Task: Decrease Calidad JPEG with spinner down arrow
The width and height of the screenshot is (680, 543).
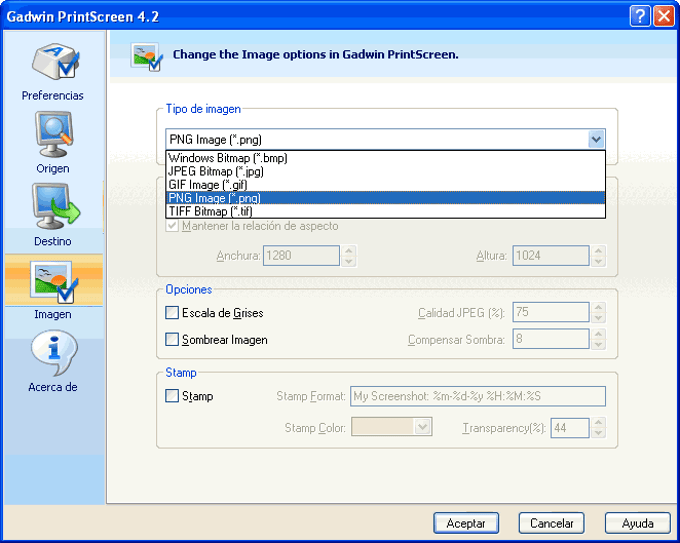Action: (598, 318)
